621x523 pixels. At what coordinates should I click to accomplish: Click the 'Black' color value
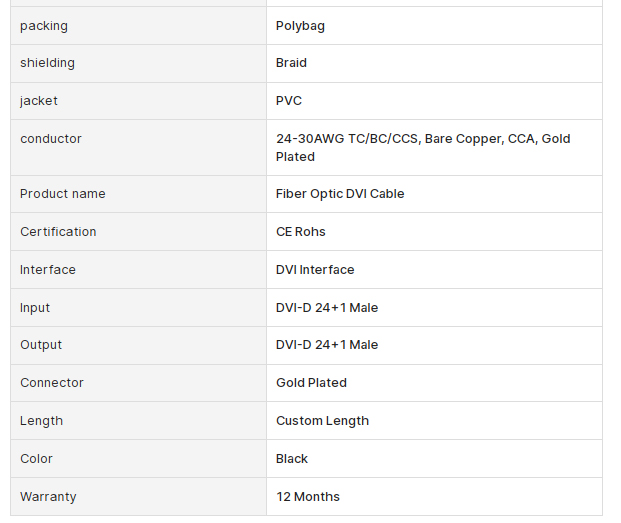pyautogui.click(x=292, y=458)
